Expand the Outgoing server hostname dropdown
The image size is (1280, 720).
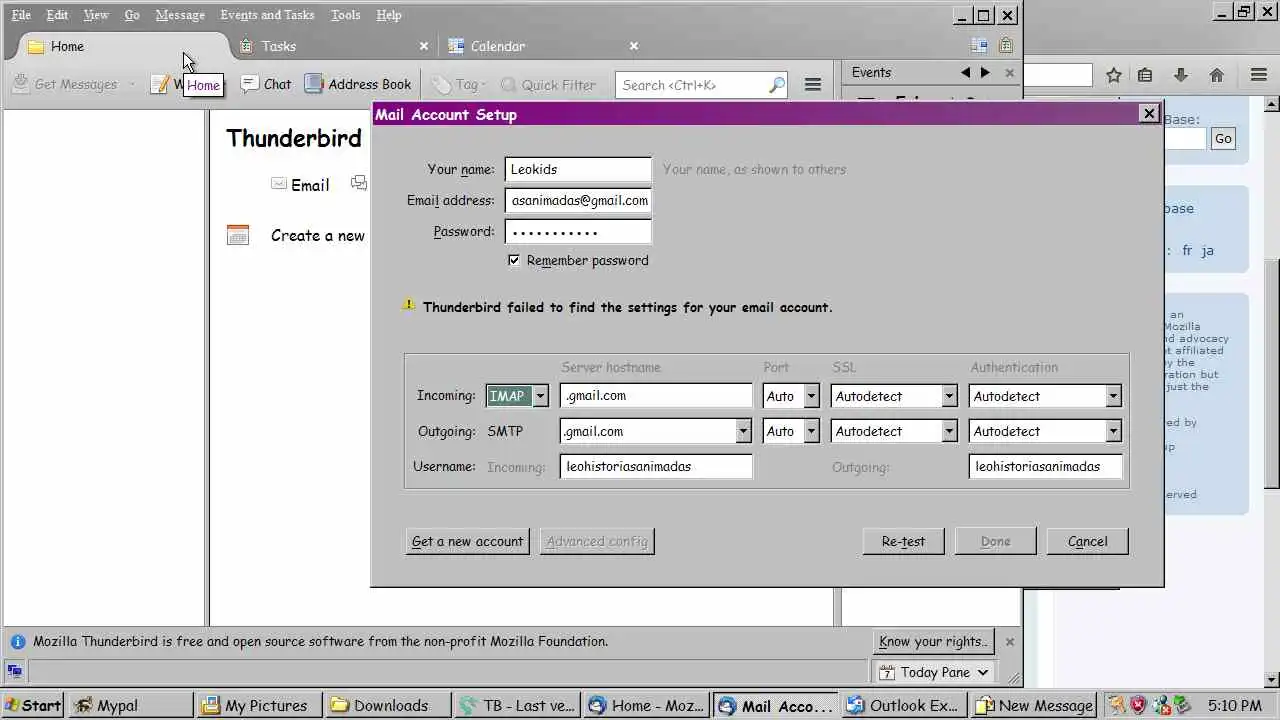coord(743,431)
